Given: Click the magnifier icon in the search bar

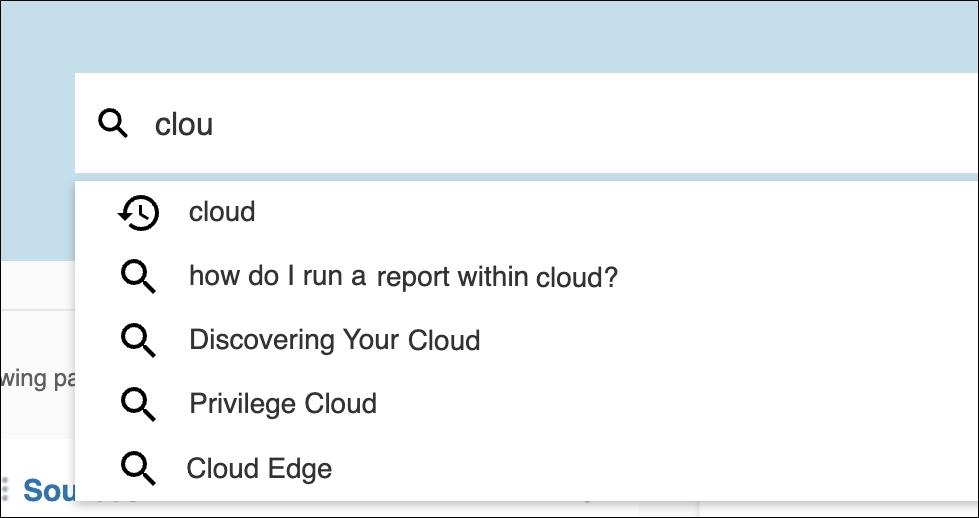Looking at the screenshot, I should coord(113,124).
